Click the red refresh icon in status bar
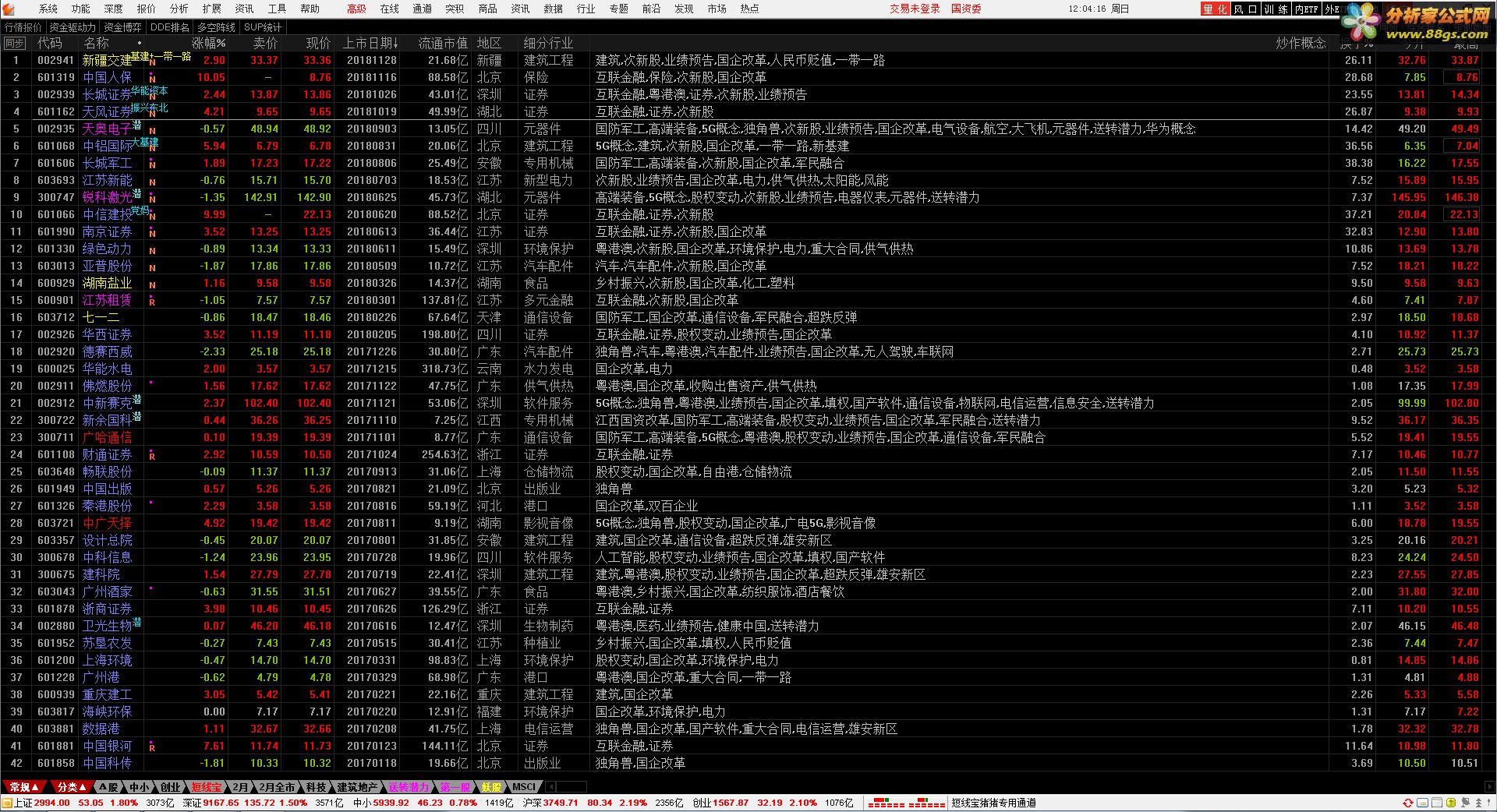Screen dimensions: 1497x812 pyautogui.click(x=1408, y=803)
